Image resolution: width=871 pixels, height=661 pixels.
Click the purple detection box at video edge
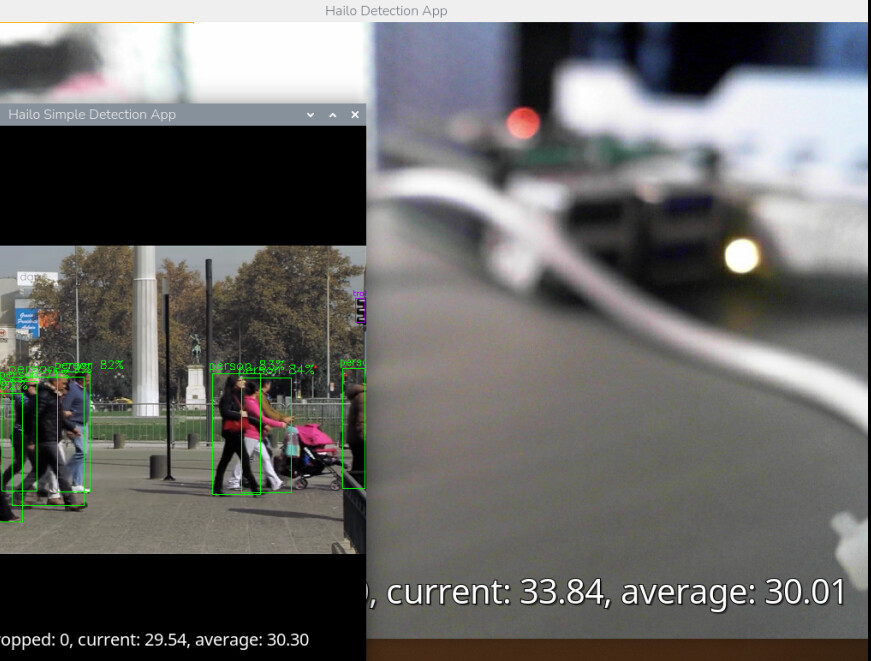click(360, 308)
